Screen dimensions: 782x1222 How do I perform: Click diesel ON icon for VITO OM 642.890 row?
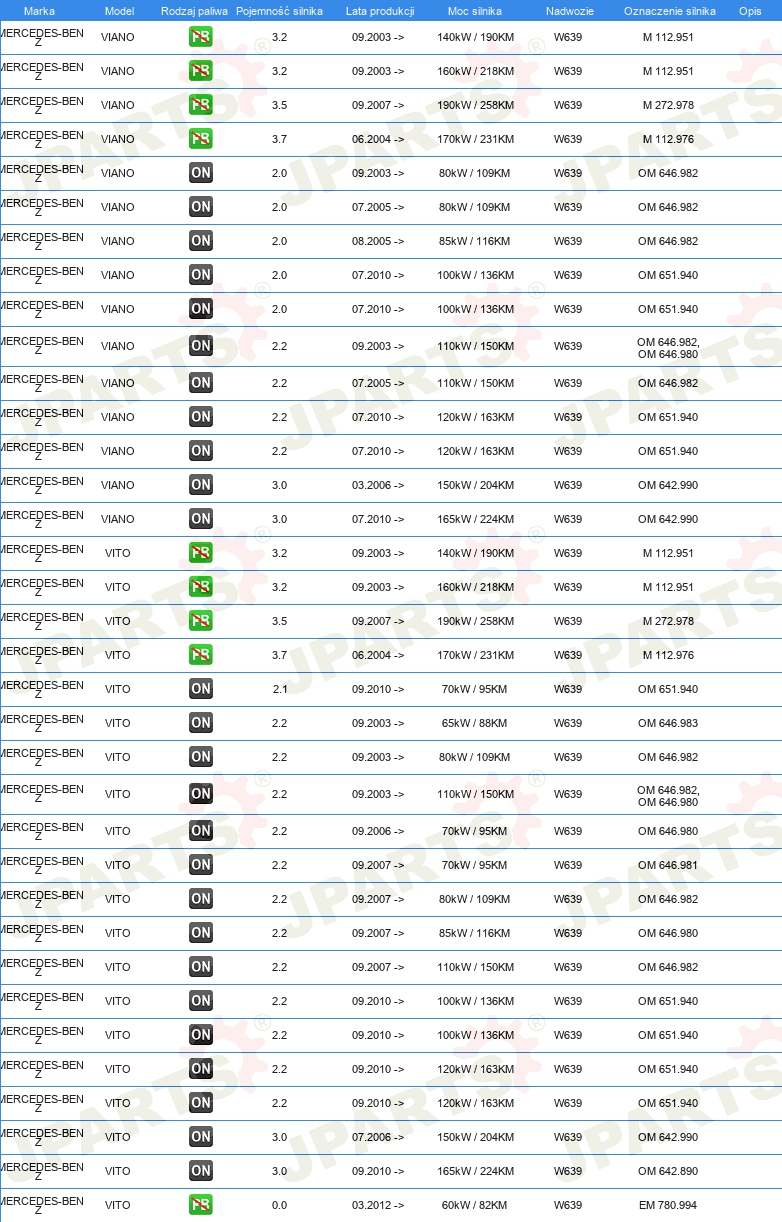point(201,1171)
